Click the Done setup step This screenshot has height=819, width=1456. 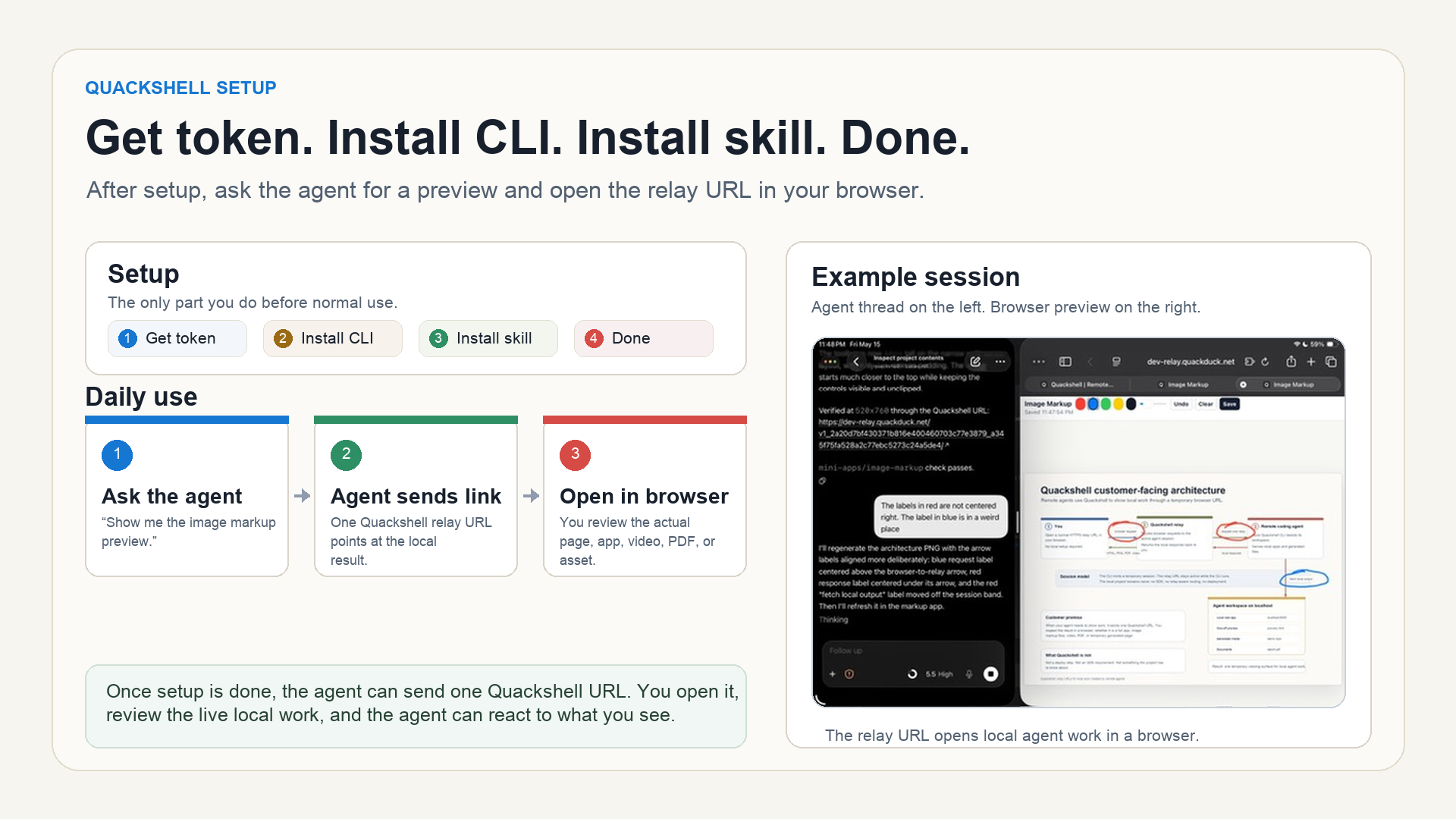(644, 338)
